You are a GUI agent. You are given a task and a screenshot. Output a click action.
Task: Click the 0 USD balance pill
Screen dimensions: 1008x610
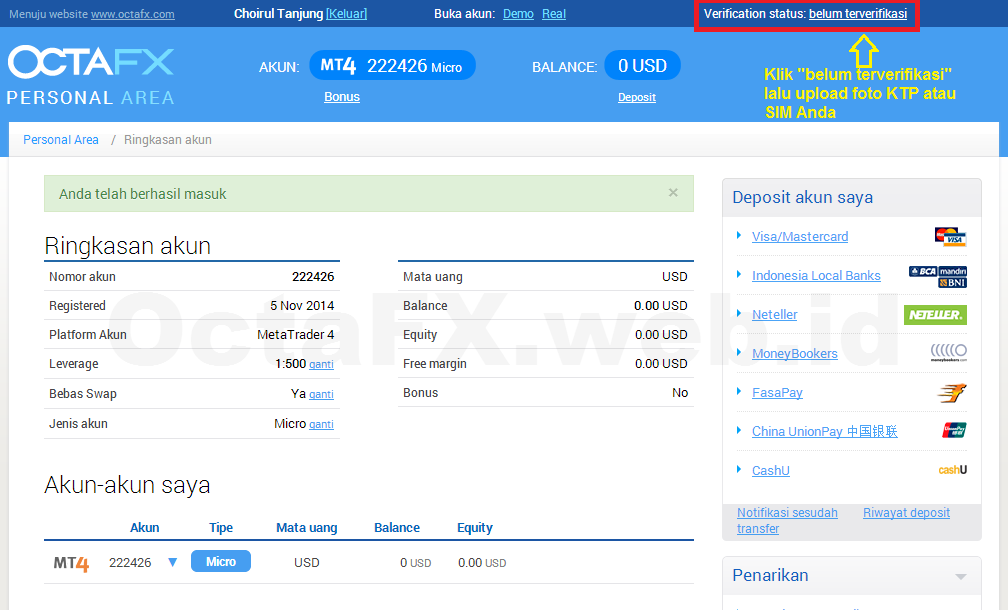click(x=642, y=66)
